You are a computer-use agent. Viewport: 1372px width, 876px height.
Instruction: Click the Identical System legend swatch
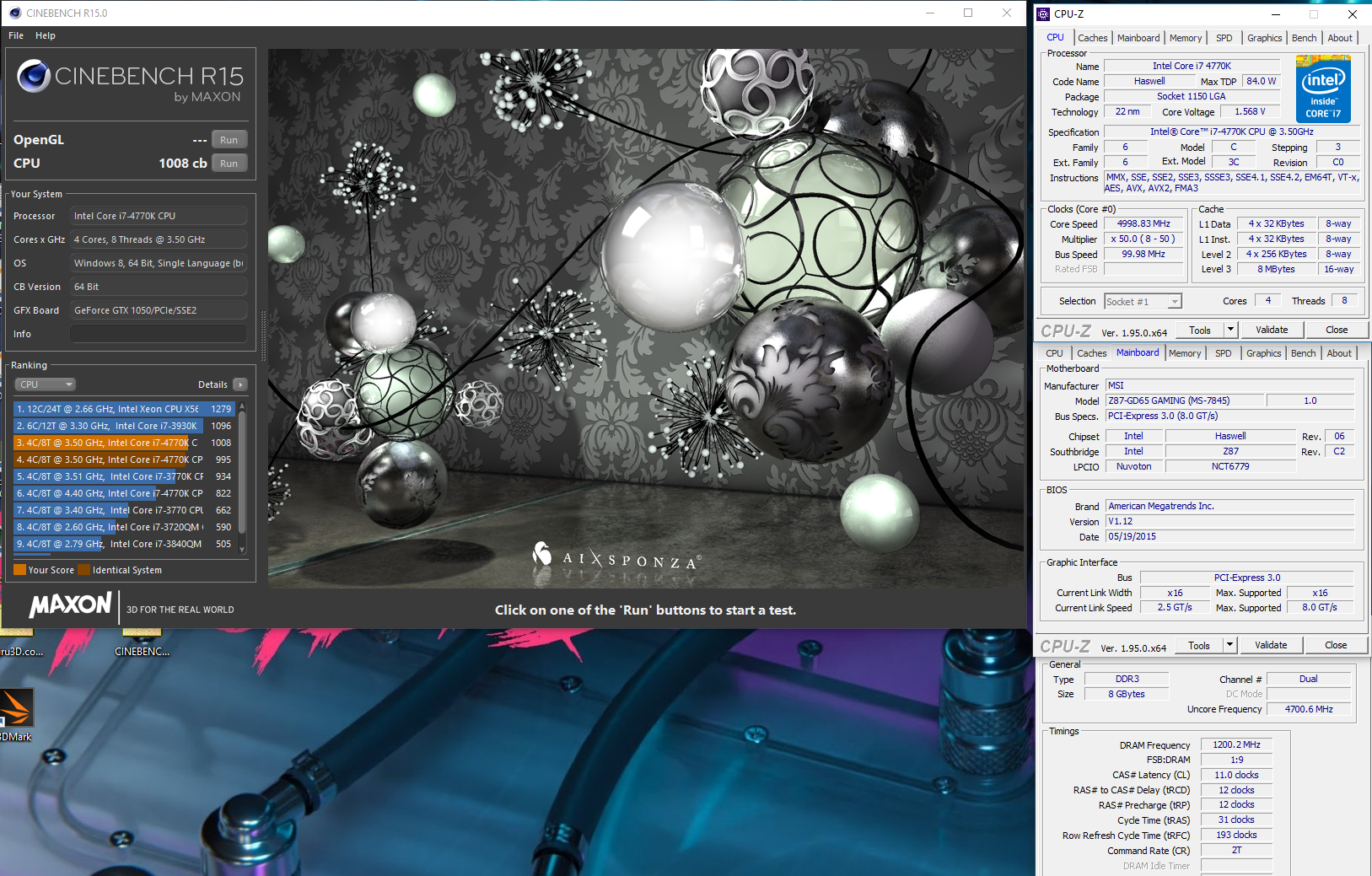pos(83,570)
